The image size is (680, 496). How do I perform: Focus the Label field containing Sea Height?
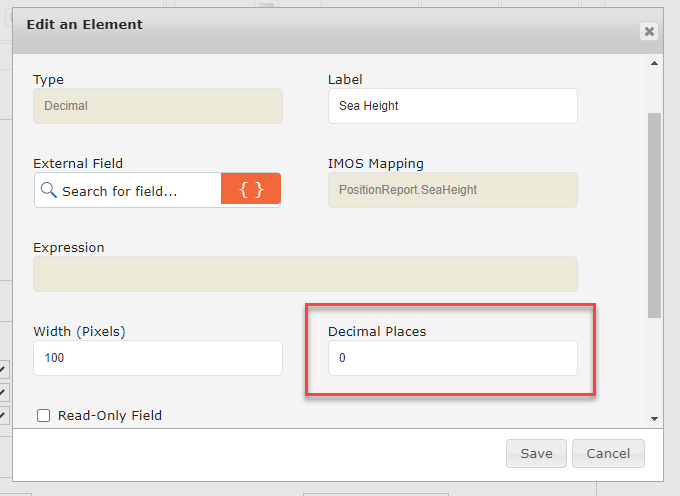tap(452, 106)
